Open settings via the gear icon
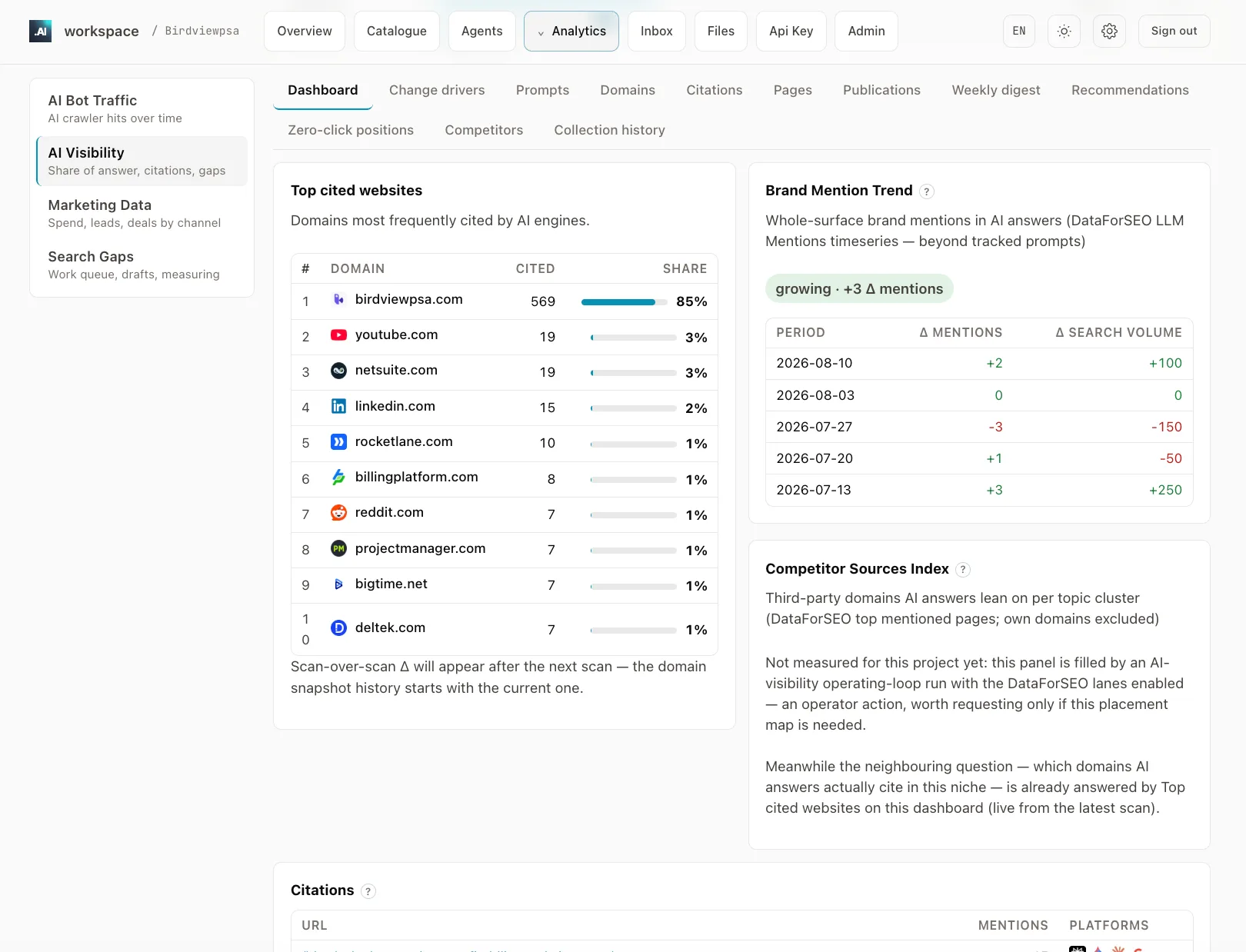This screenshot has height=952, width=1246. pos(1109,31)
